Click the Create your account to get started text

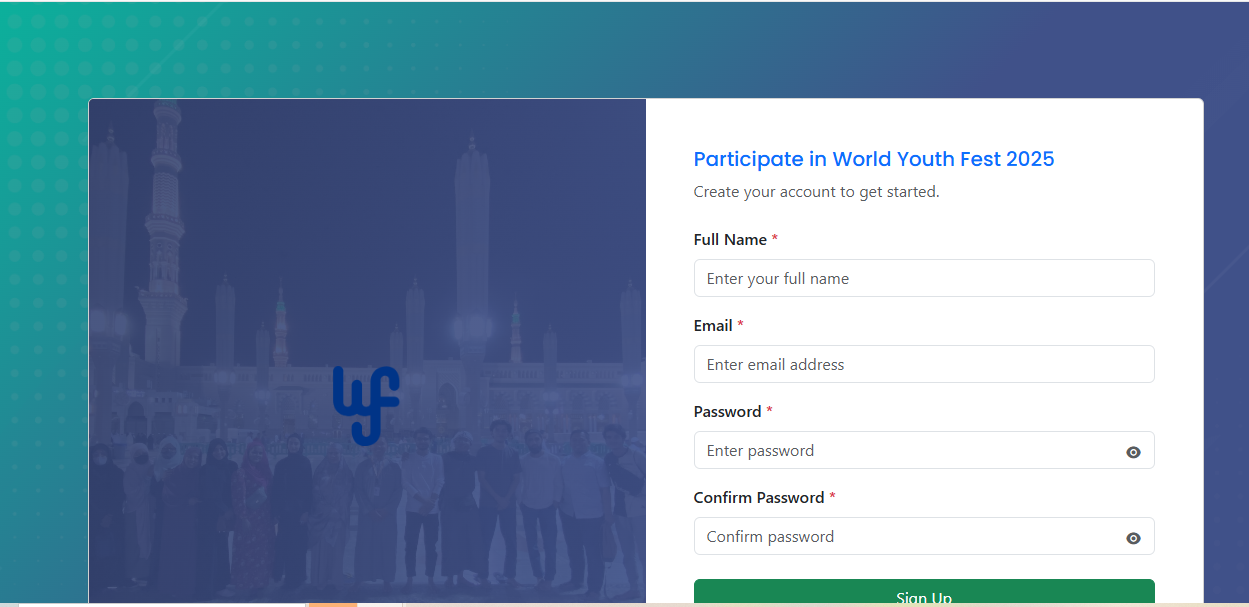816,192
